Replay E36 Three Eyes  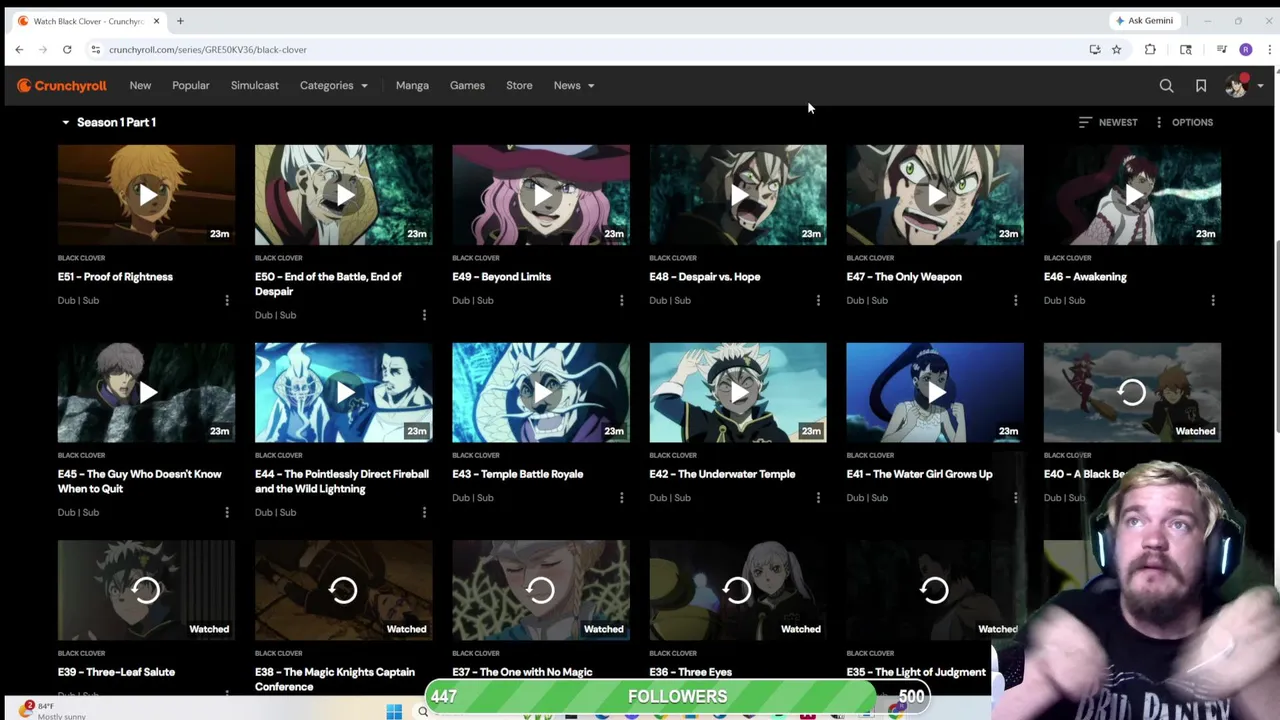[x=737, y=590]
